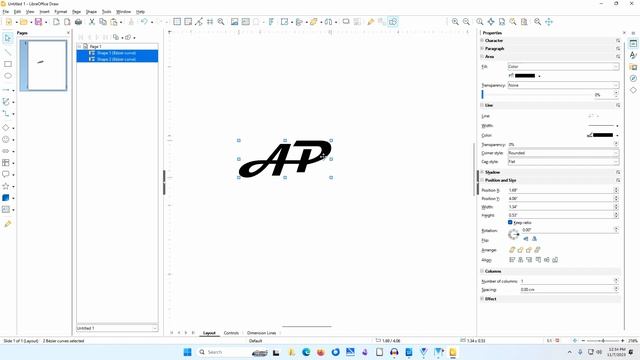Open the Shapes sidebar deck icon
Screen dimensions: 640x360
pyautogui.click(x=633, y=90)
